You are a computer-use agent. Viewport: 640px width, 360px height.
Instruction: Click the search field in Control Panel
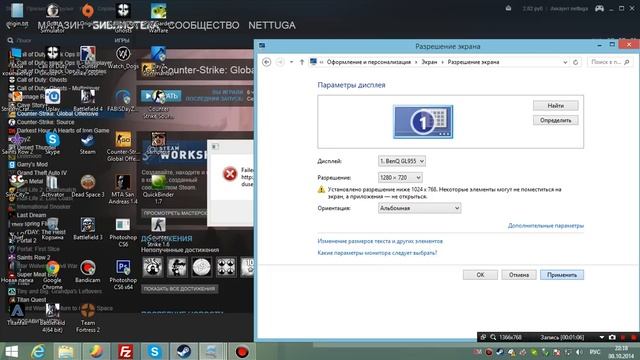(x=610, y=62)
